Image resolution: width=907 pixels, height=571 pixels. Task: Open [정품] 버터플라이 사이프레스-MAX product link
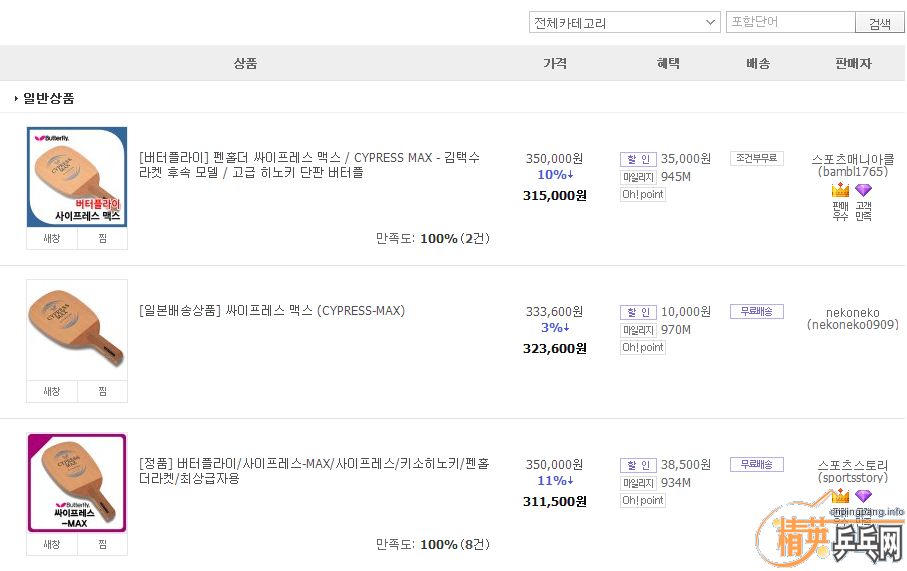(x=314, y=471)
